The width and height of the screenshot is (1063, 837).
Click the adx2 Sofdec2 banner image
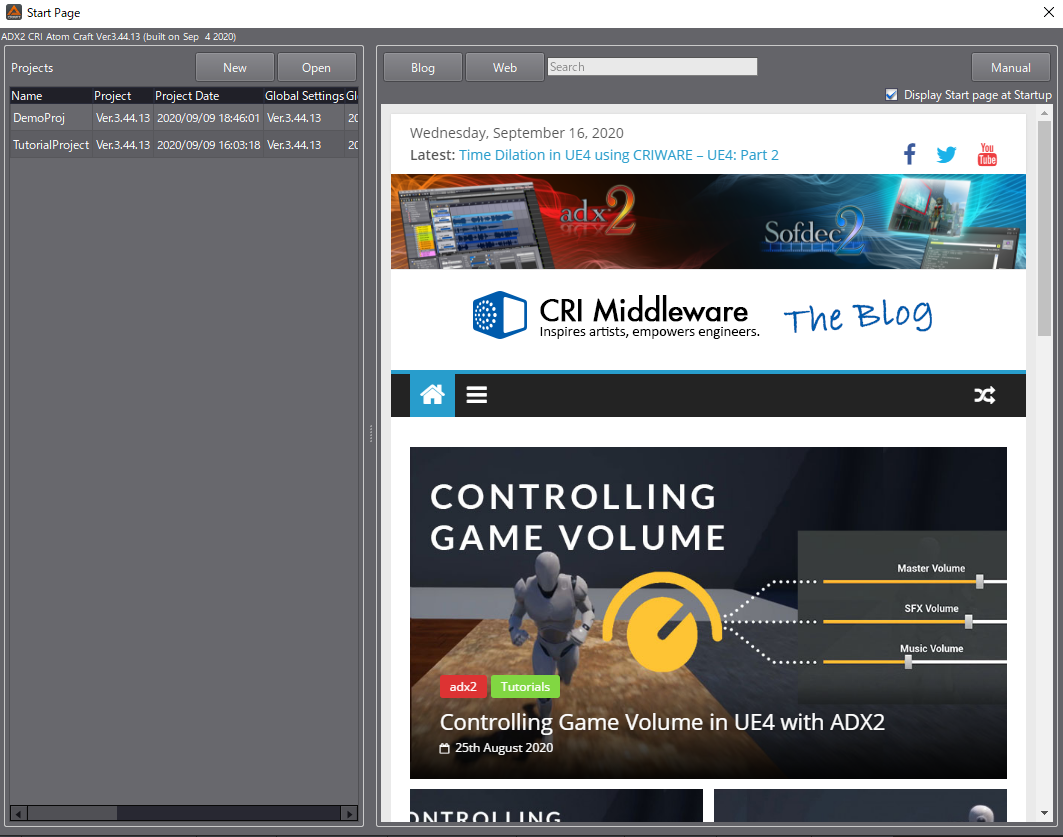click(x=708, y=222)
